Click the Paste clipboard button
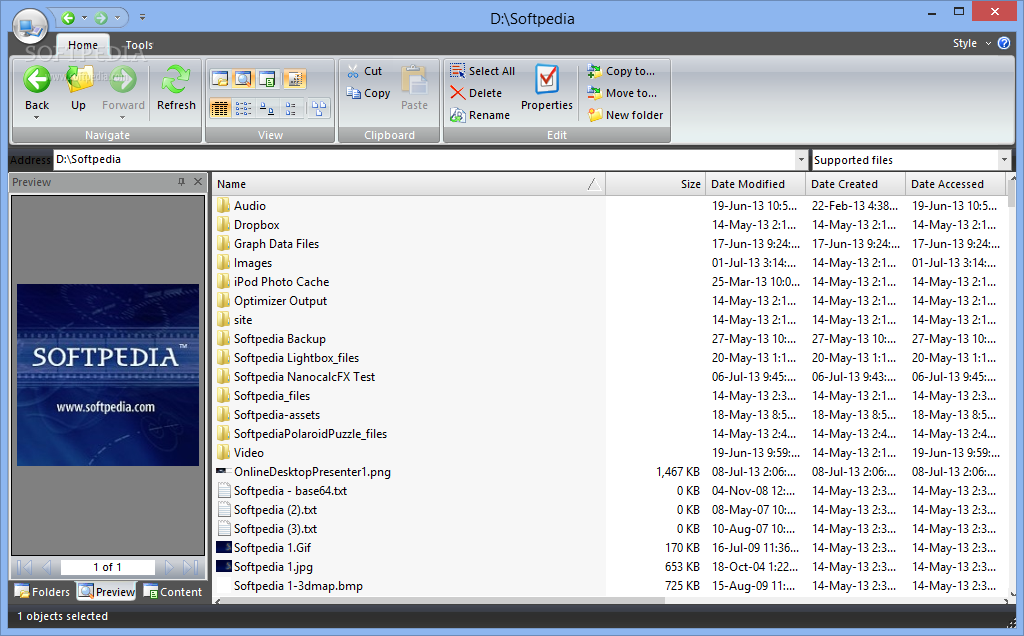Image resolution: width=1024 pixels, height=636 pixels. click(x=414, y=87)
